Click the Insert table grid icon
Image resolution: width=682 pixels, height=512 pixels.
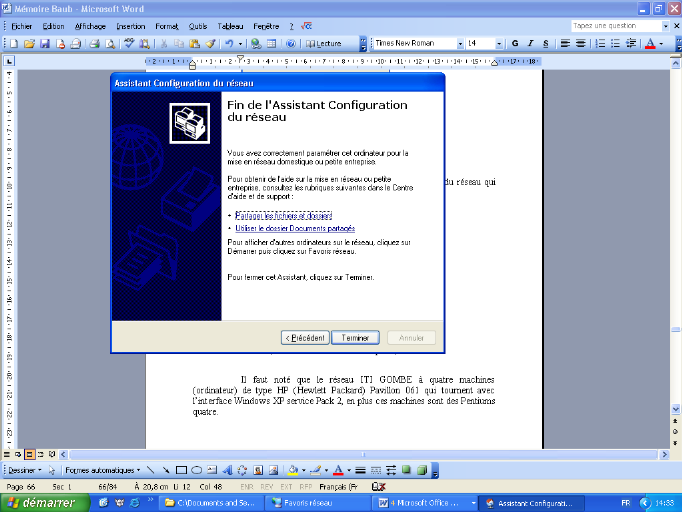(271, 44)
